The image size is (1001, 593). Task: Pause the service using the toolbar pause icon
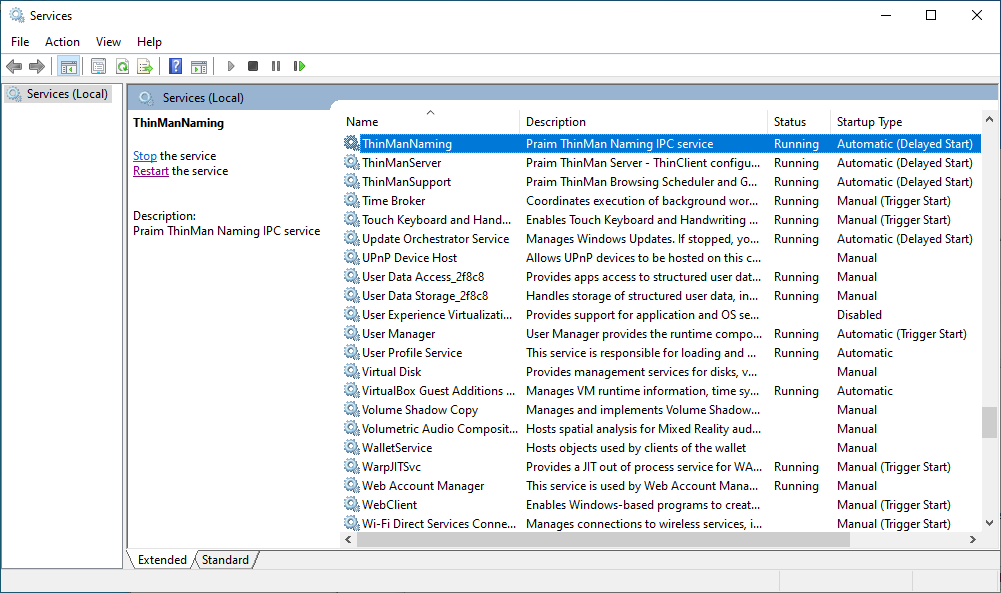click(276, 66)
